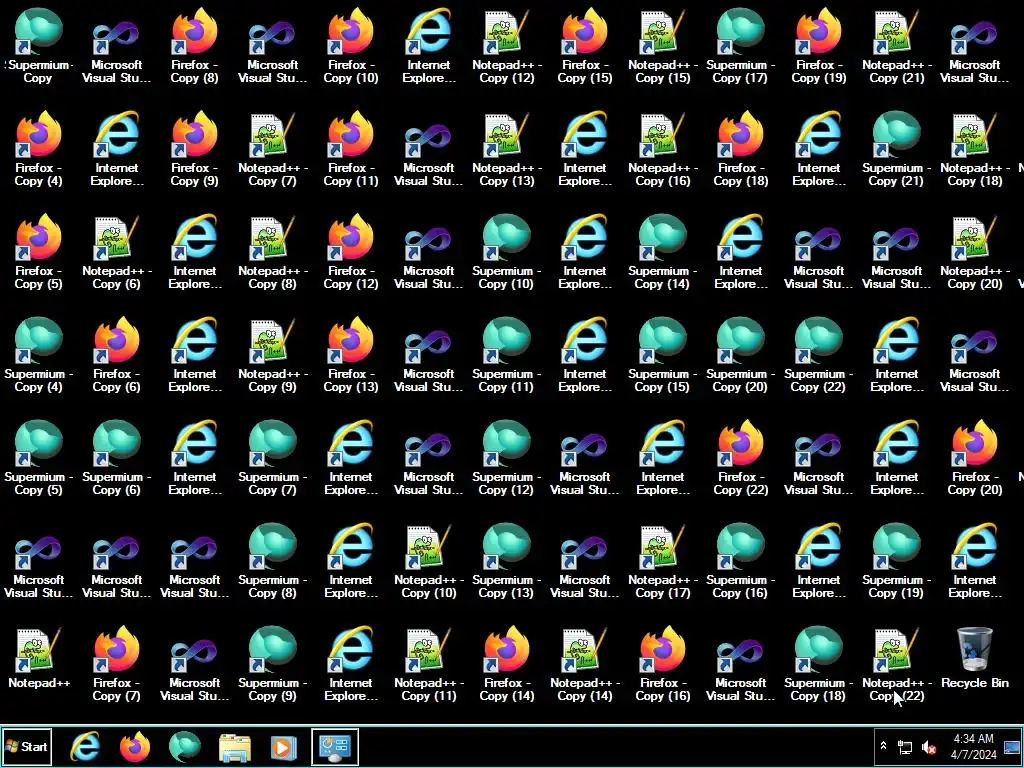The width and height of the screenshot is (1024, 768).
Task: Select the plain Notepad++ shortcut
Action: (39, 658)
